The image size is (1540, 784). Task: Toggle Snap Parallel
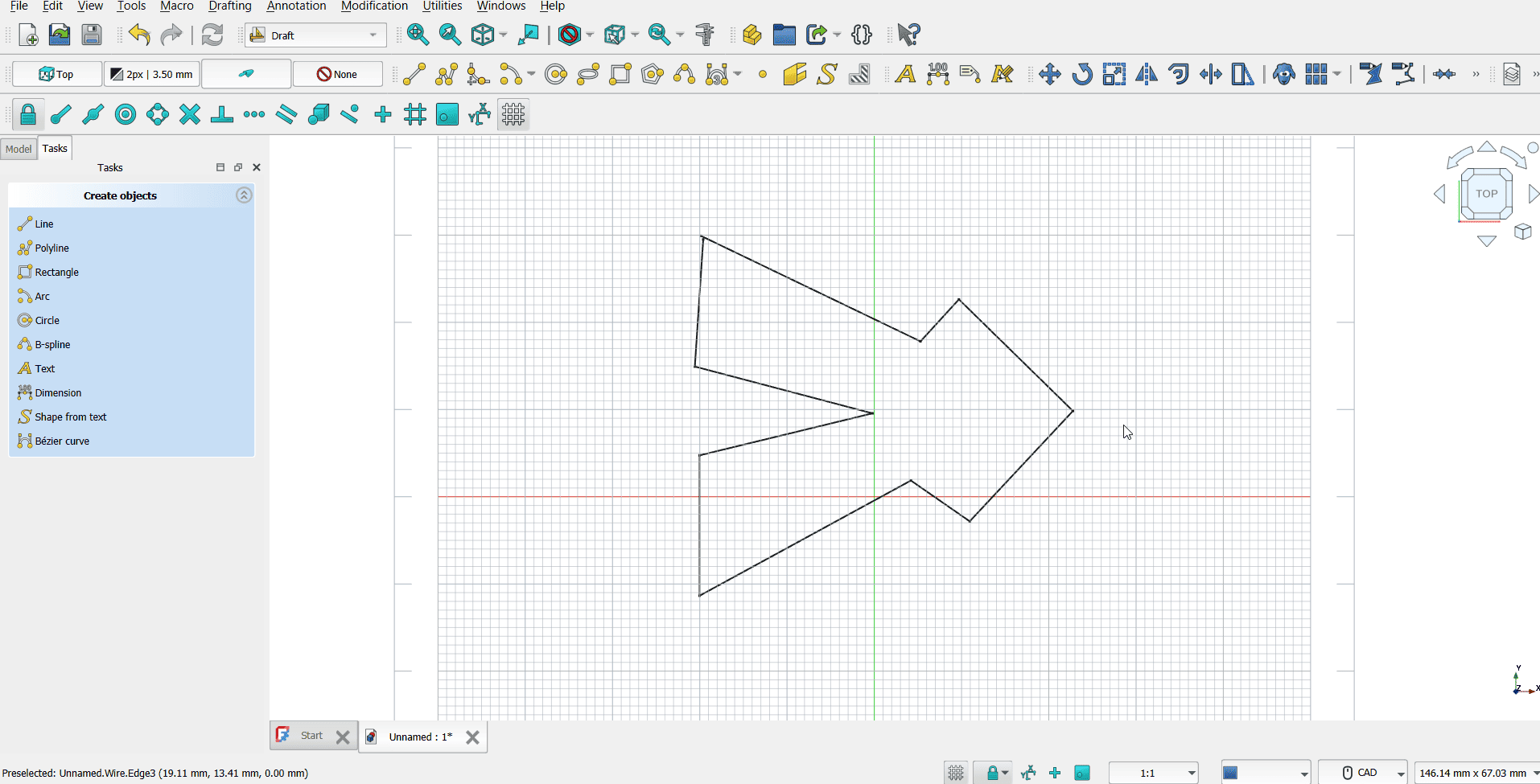coord(286,115)
